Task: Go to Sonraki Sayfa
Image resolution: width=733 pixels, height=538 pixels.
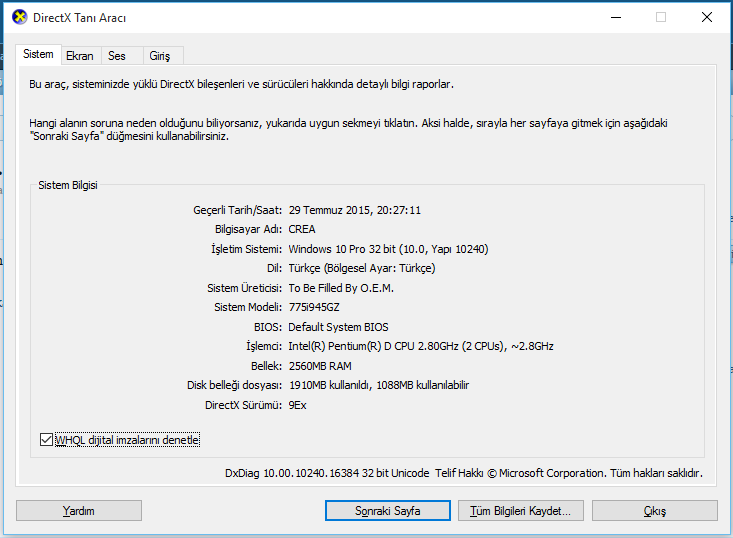Action: pyautogui.click(x=388, y=510)
